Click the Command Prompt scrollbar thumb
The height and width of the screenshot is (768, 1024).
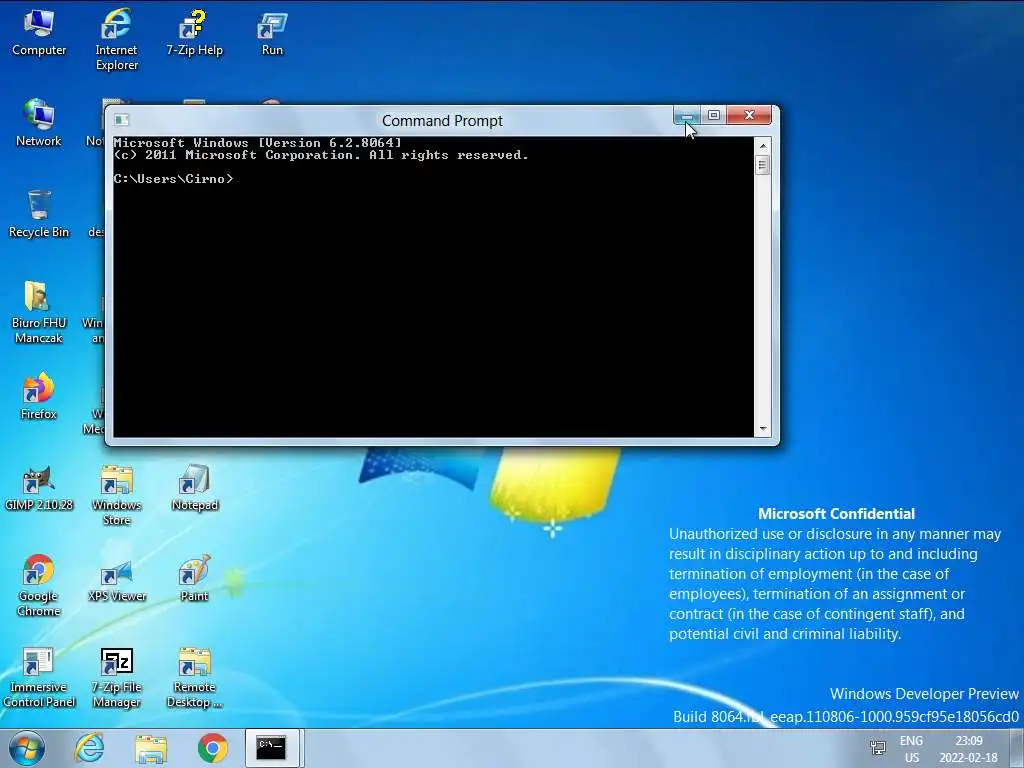(x=762, y=165)
